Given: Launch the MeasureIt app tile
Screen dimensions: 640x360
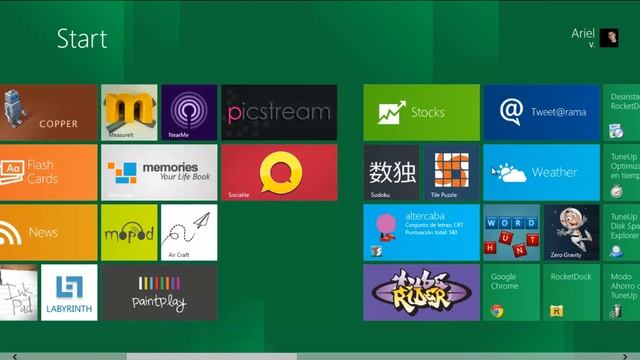Looking at the screenshot, I should coord(129,112).
